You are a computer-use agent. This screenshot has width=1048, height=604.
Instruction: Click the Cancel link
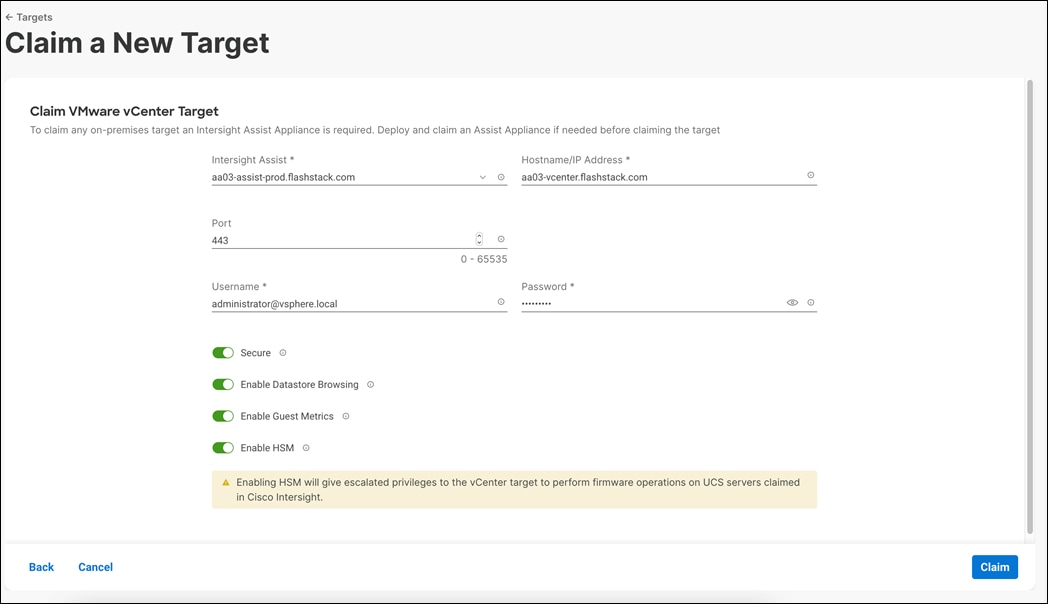click(95, 567)
